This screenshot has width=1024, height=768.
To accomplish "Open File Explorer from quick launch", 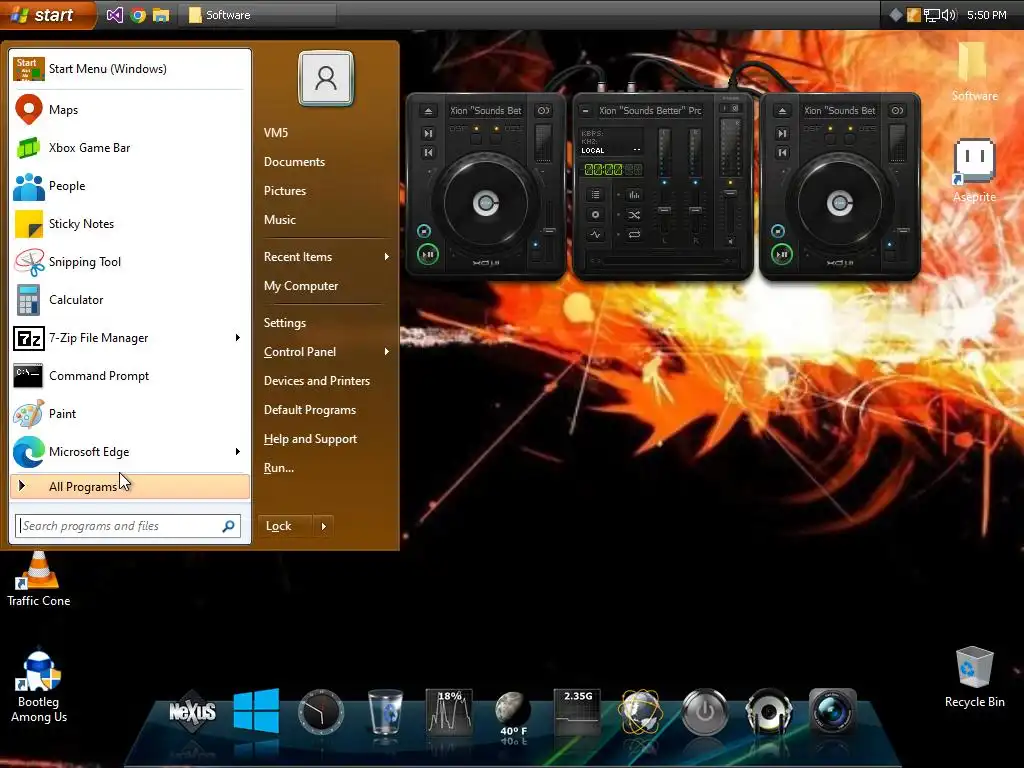I will [x=161, y=14].
